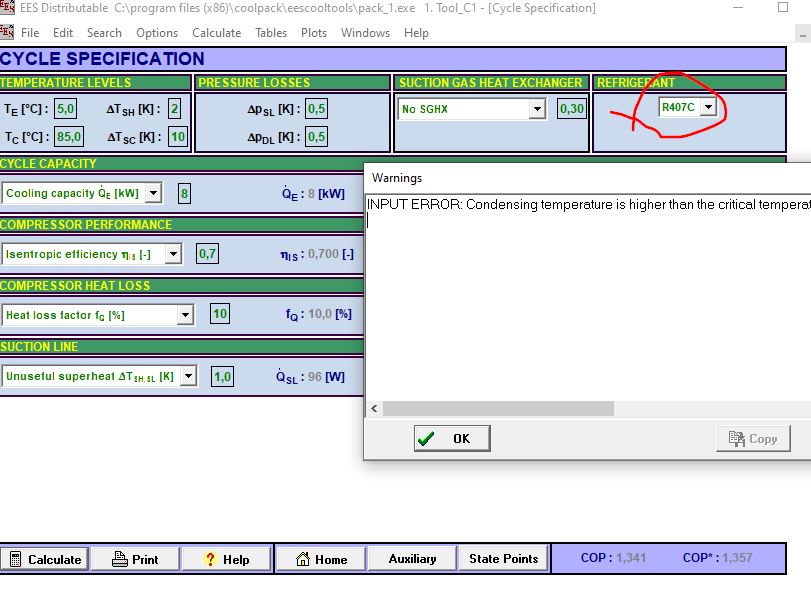
Task: Expand the Unuseful superheat dropdown
Action: [x=189, y=376]
